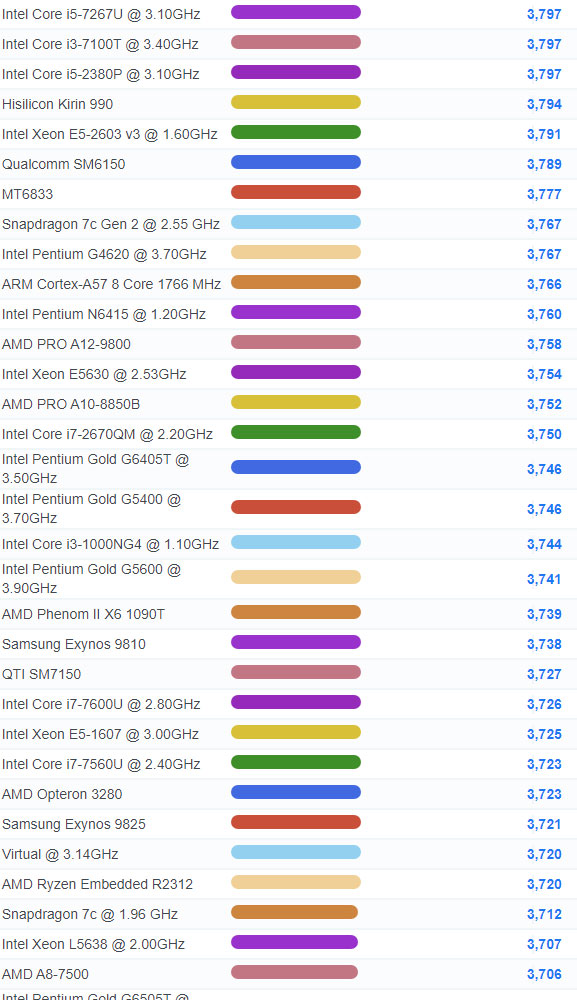Viewport: 577px width, 1000px height.
Task: Click the score 3,706 for AMD A8-7500
Action: pos(544,974)
